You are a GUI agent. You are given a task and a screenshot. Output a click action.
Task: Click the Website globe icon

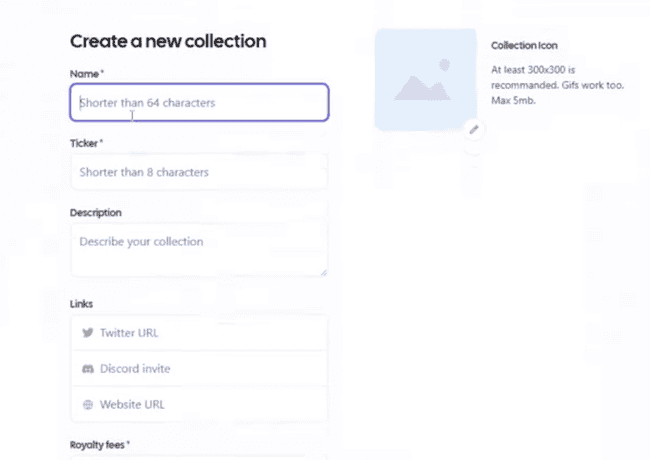pos(87,405)
